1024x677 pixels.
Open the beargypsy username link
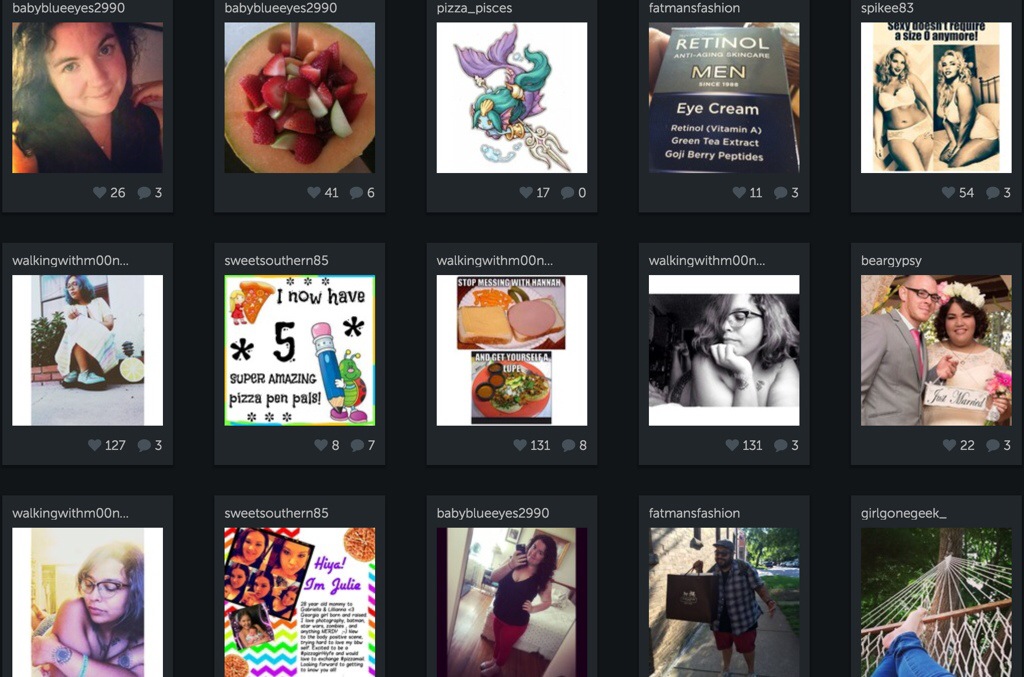pyautogui.click(x=891, y=261)
